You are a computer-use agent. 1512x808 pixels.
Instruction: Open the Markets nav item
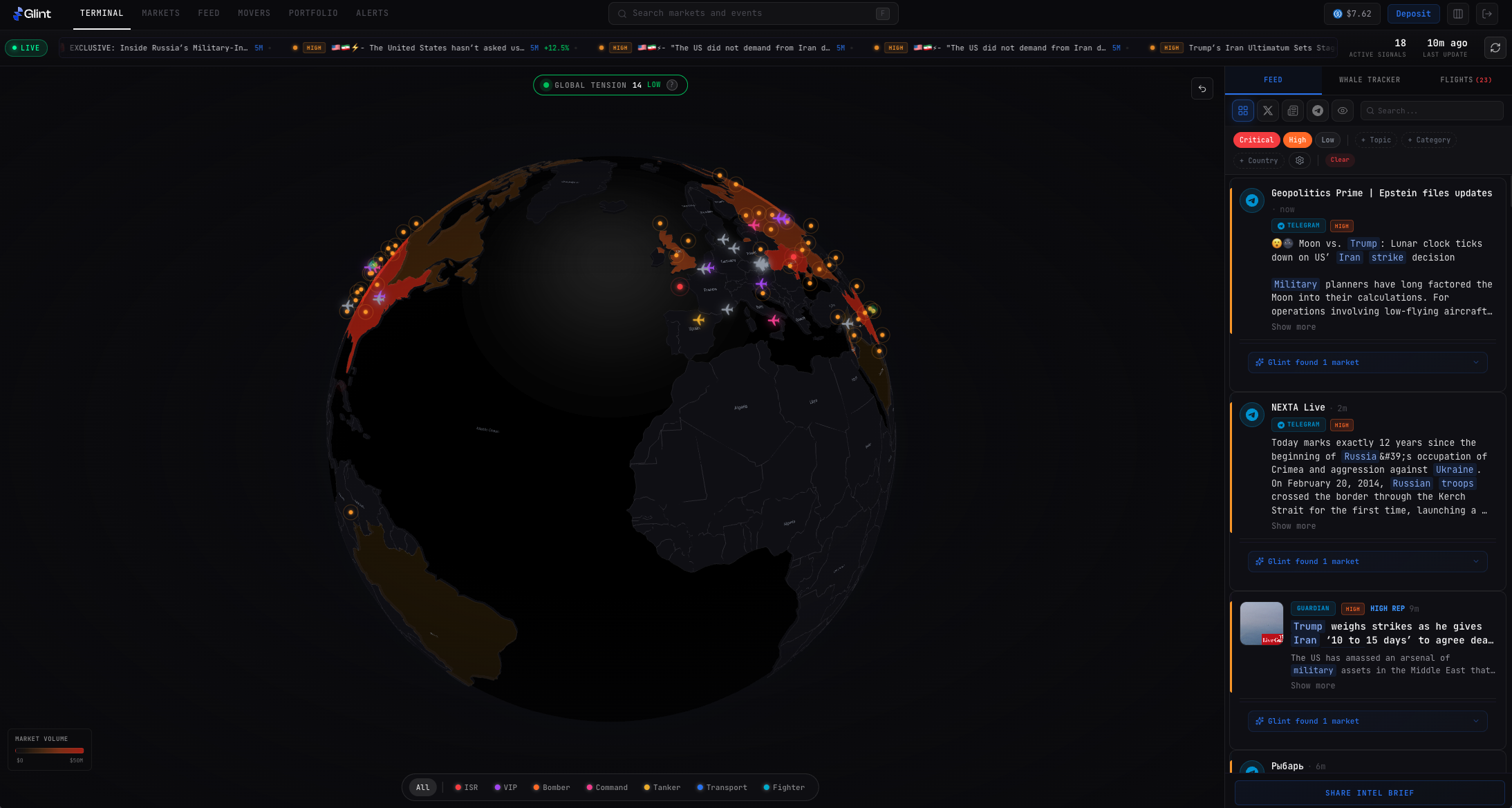pyautogui.click(x=160, y=13)
